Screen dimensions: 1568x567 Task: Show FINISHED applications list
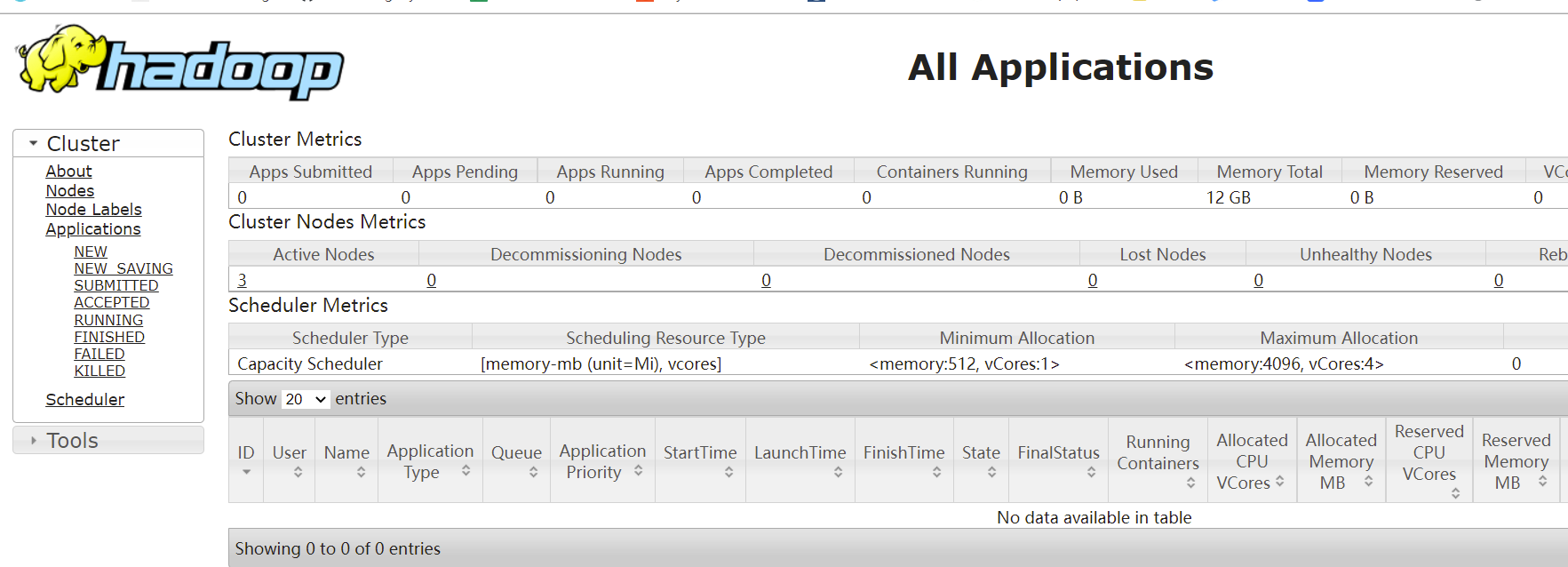pyautogui.click(x=109, y=337)
